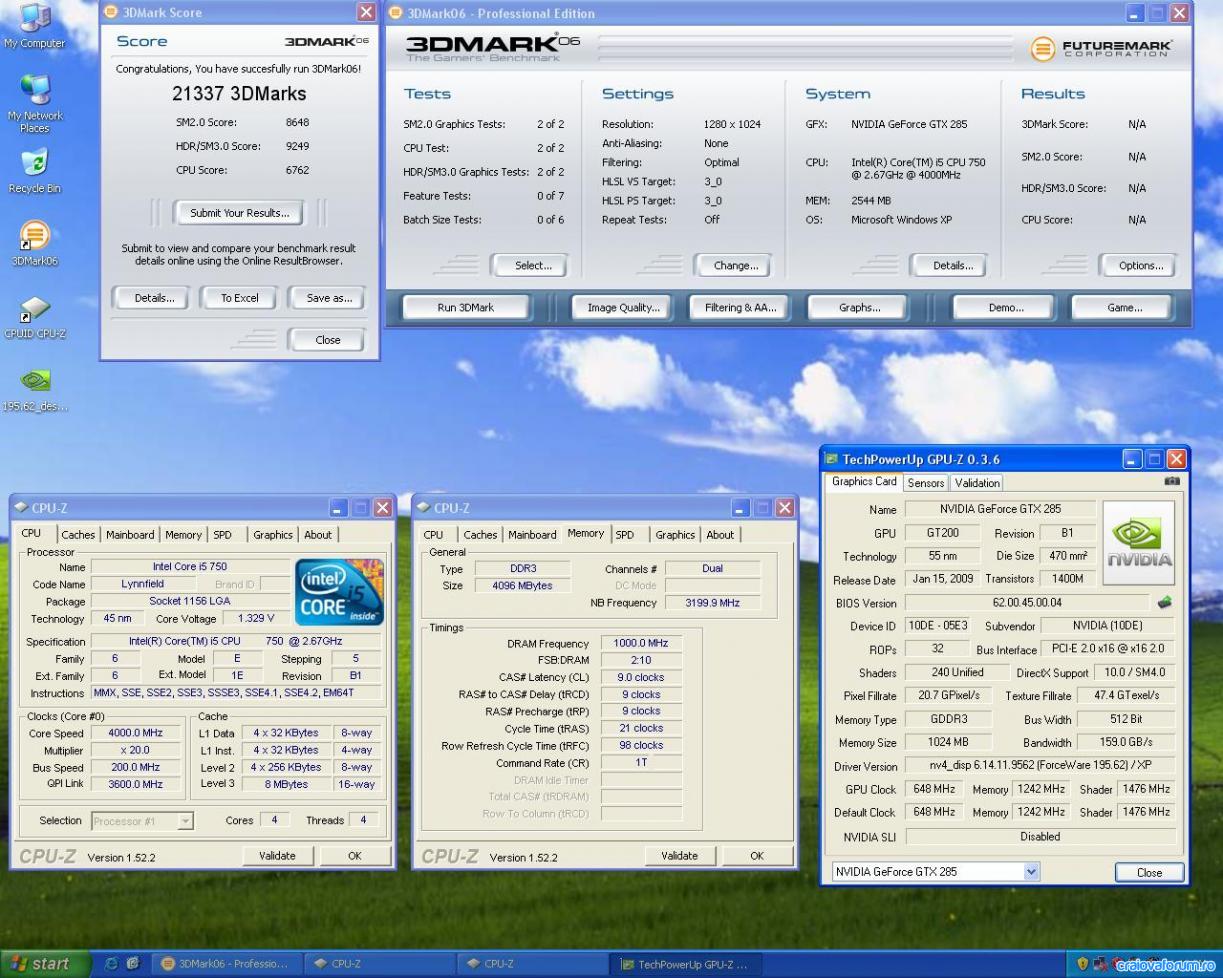Click the CAS# Latency value 9.0 clocks
The height and width of the screenshot is (978, 1223).
(x=642, y=677)
